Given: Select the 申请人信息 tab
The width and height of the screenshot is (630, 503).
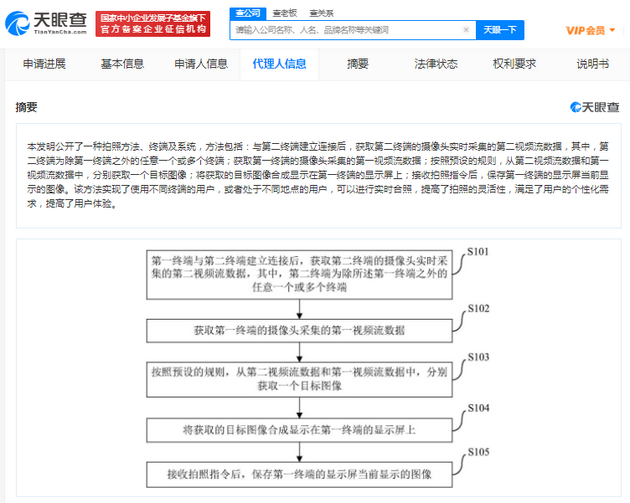Looking at the screenshot, I should pyautogui.click(x=200, y=64).
